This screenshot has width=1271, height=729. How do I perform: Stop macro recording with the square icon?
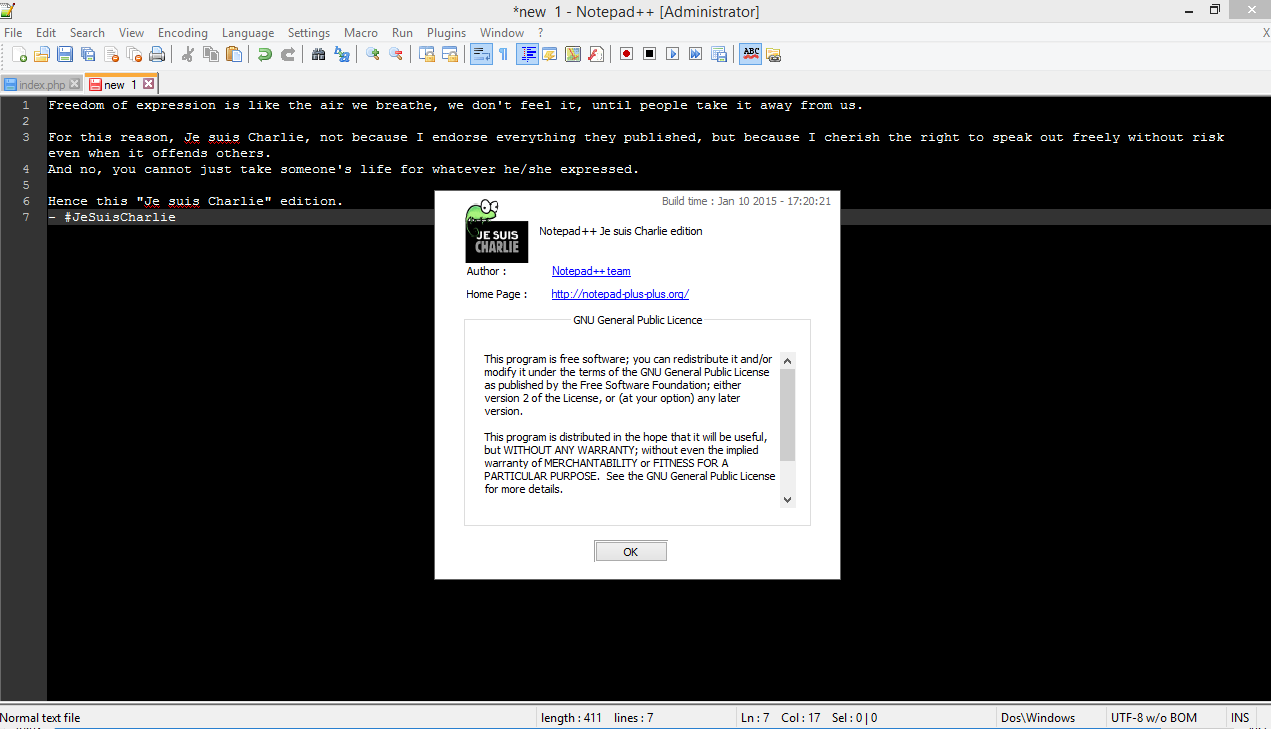tap(649, 54)
